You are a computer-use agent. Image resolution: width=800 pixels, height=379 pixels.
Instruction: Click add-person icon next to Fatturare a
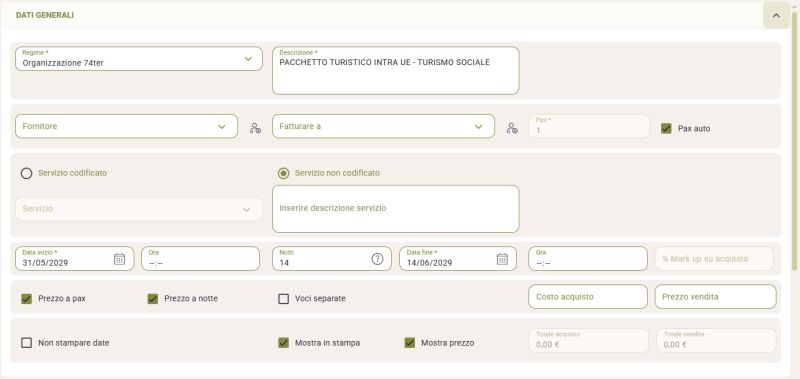tap(512, 129)
